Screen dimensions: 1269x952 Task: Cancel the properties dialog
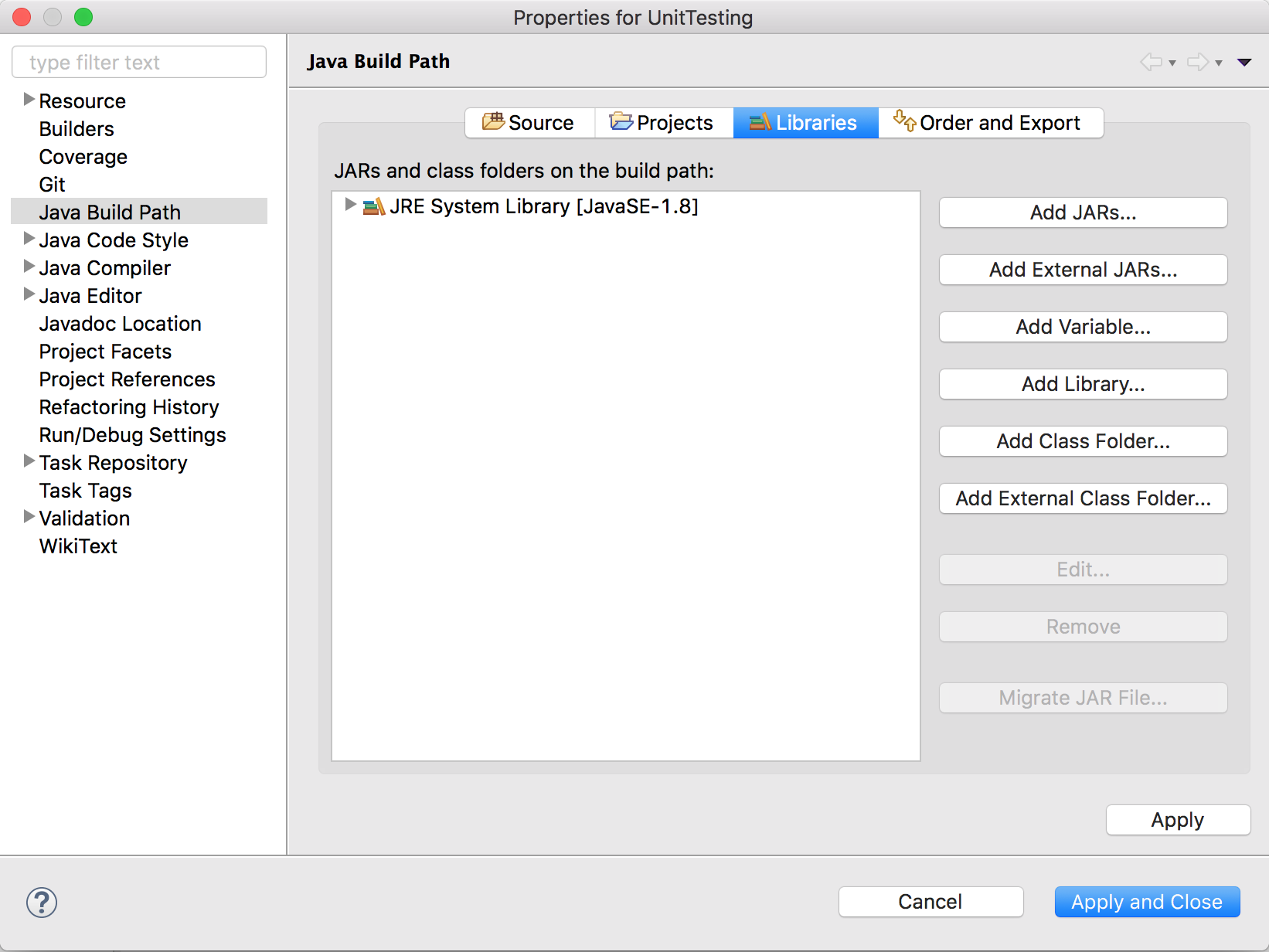[x=930, y=901]
